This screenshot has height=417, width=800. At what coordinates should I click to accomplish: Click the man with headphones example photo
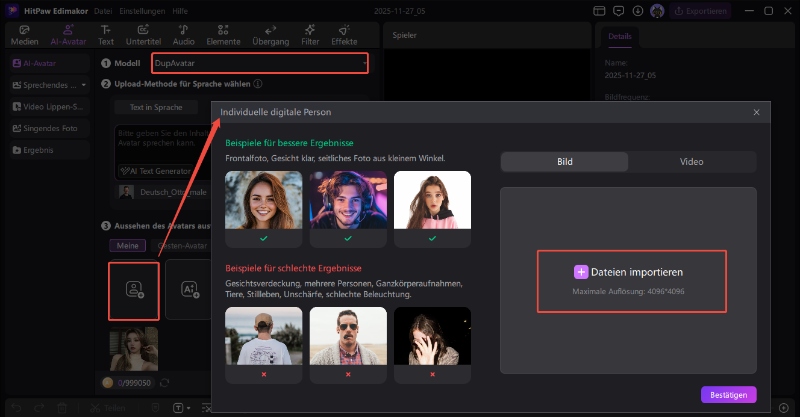[x=348, y=200]
